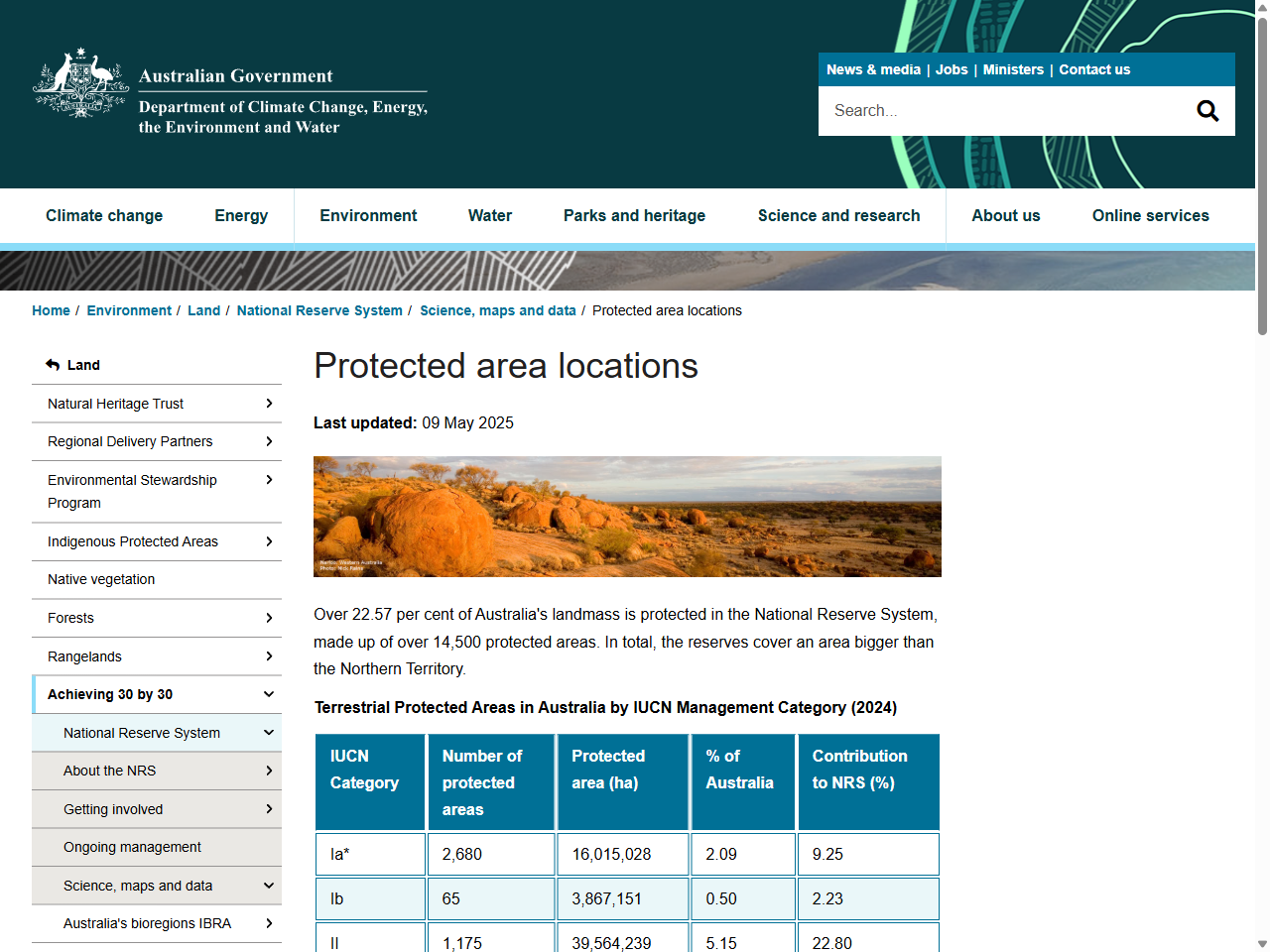Click the back arrow beside Land
Screen dimensions: 1270x952
pos(52,364)
